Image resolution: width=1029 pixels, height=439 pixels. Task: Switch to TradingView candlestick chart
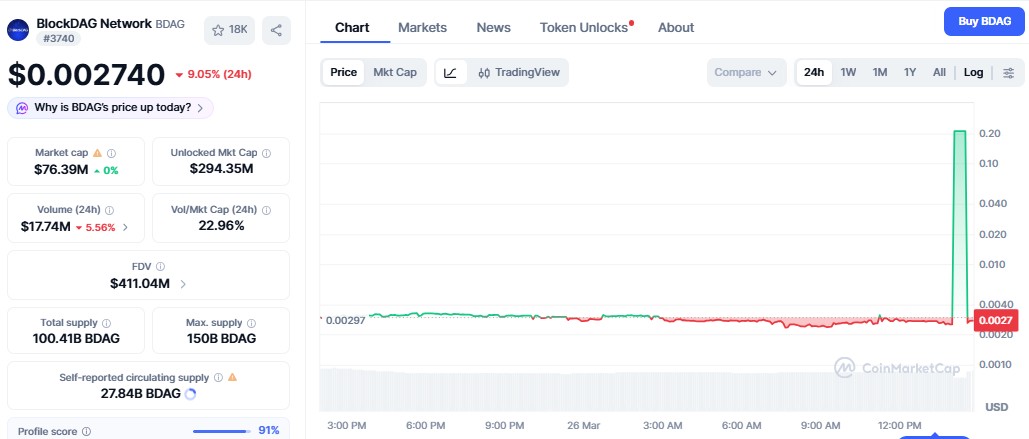pyautogui.click(x=518, y=72)
